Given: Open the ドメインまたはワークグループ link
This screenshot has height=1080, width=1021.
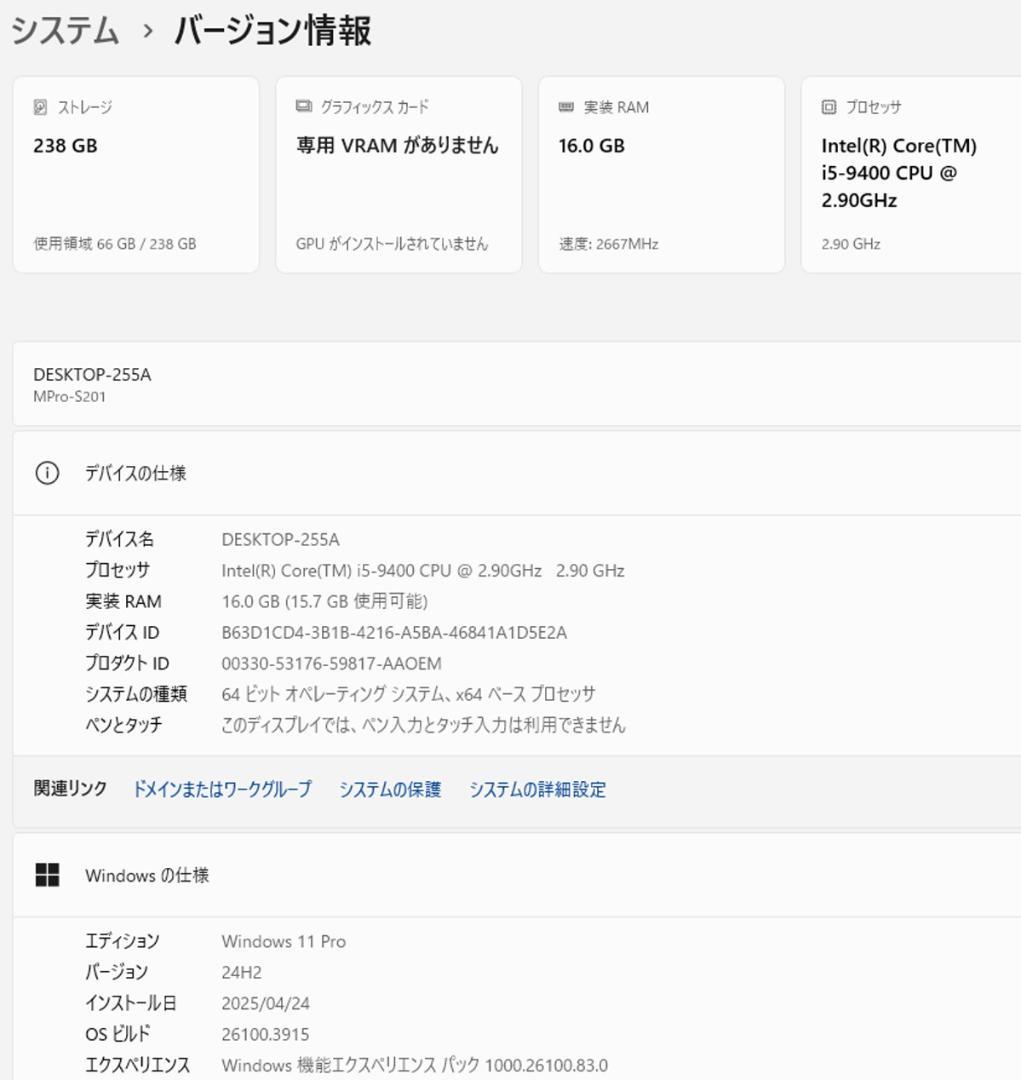Looking at the screenshot, I should [219, 789].
